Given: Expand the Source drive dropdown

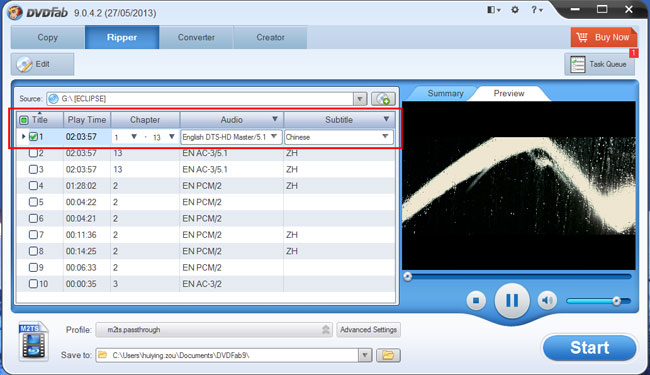Looking at the screenshot, I should tap(360, 99).
